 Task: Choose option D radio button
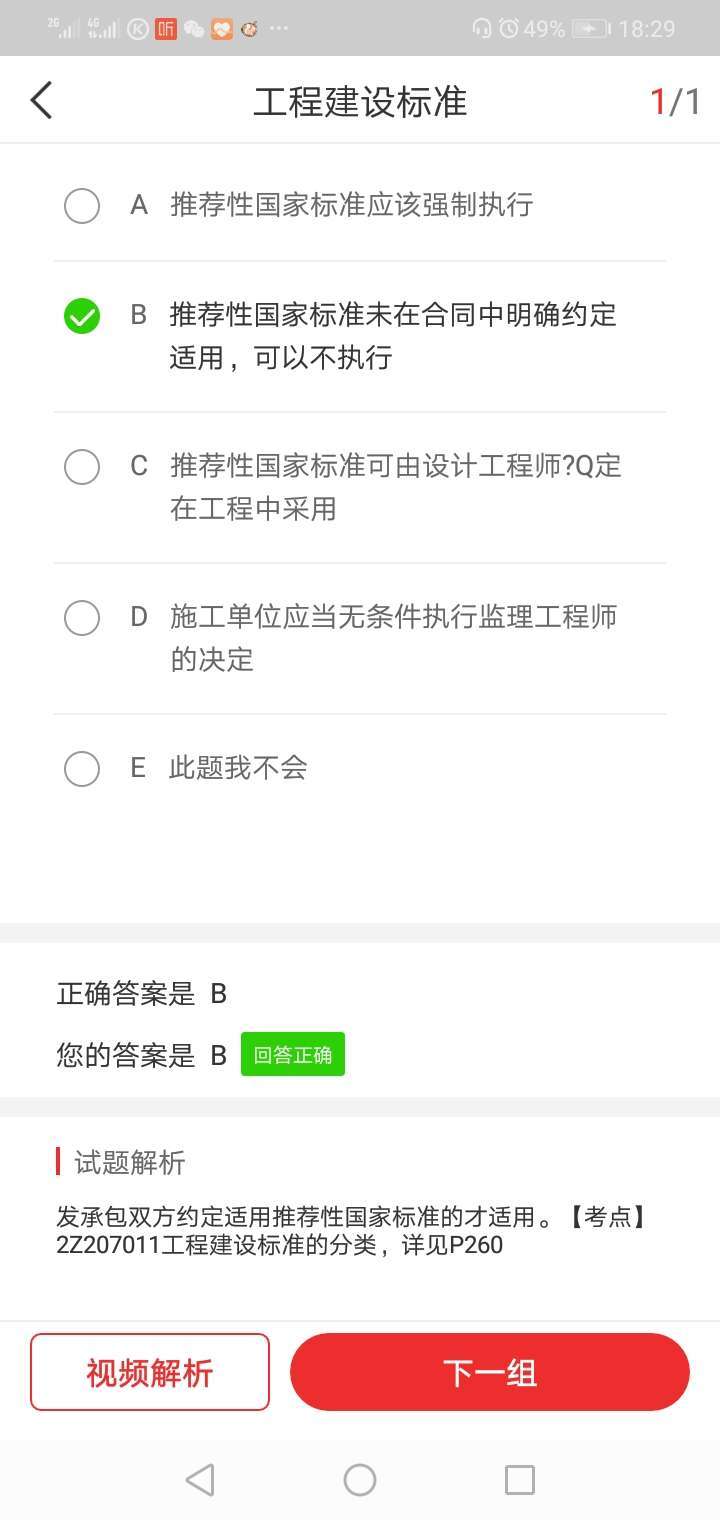[x=82, y=618]
